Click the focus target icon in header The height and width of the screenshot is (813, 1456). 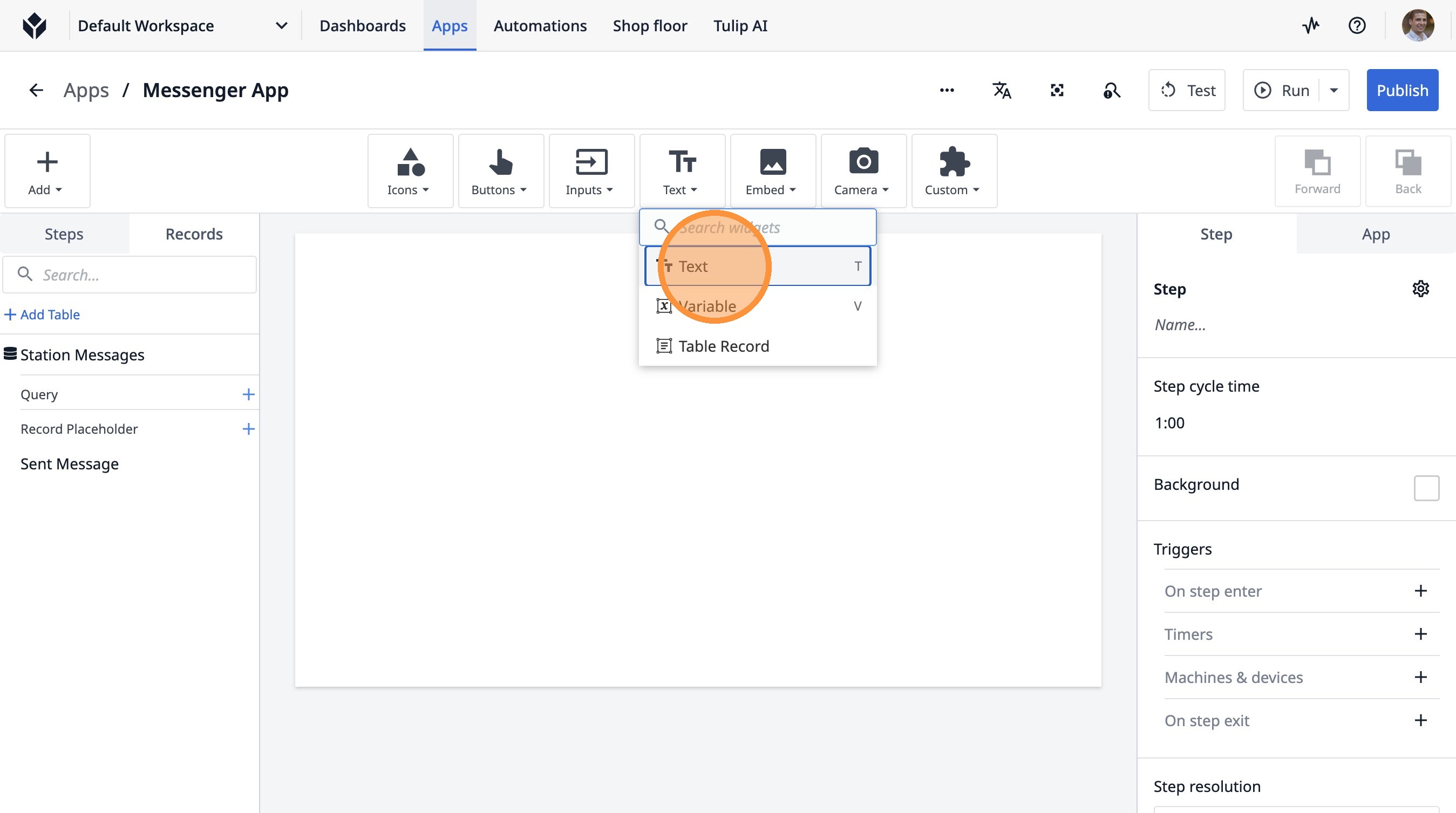pos(1057,91)
